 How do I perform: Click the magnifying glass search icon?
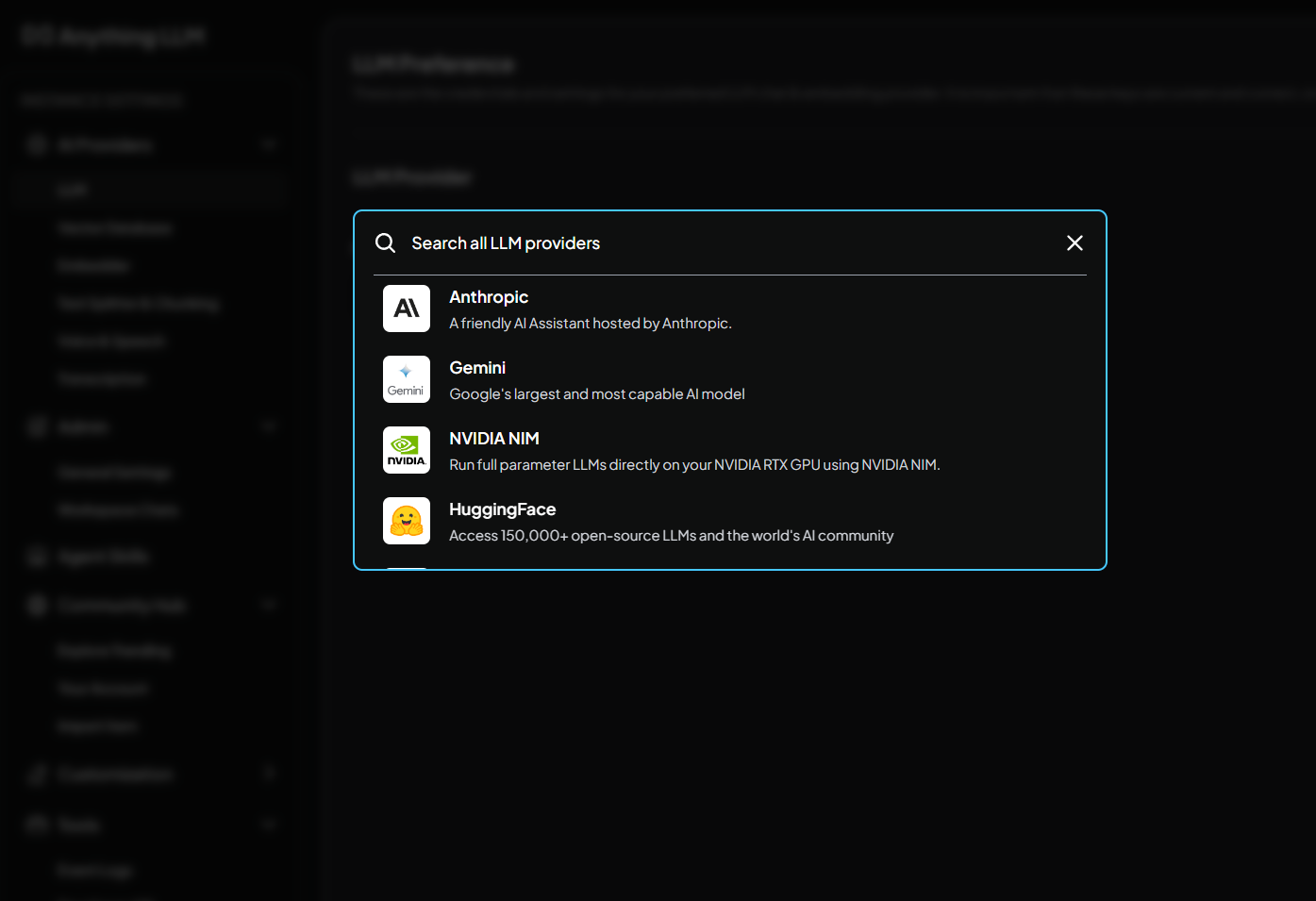coord(385,243)
